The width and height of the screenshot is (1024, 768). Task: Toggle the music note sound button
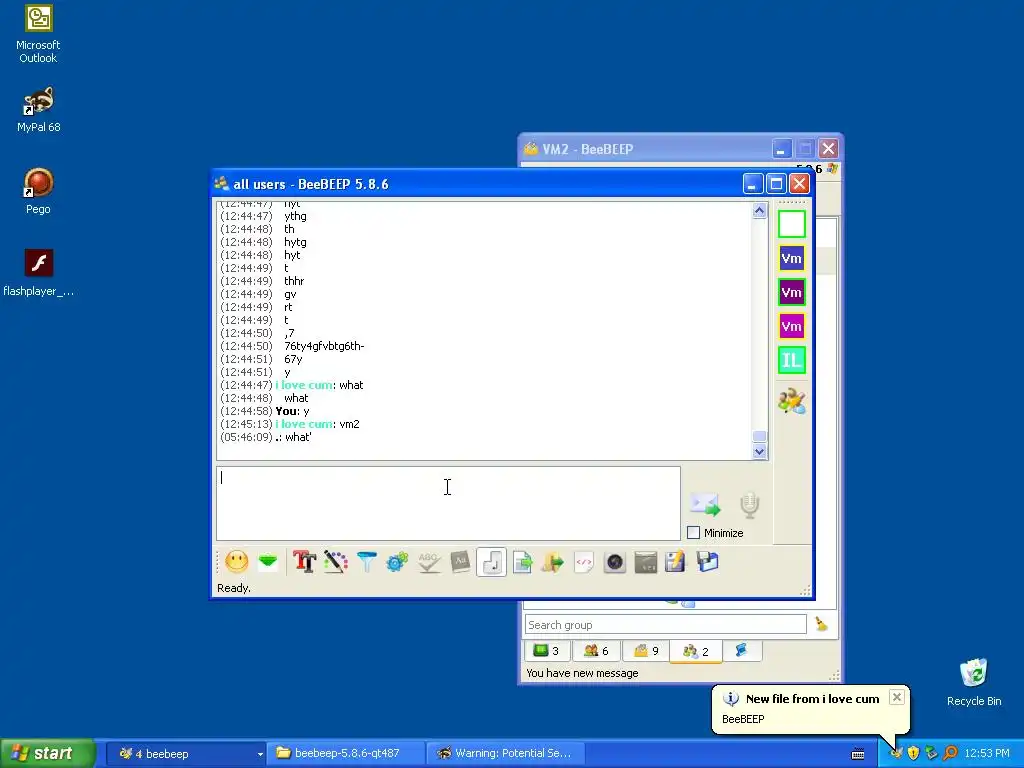(x=491, y=562)
